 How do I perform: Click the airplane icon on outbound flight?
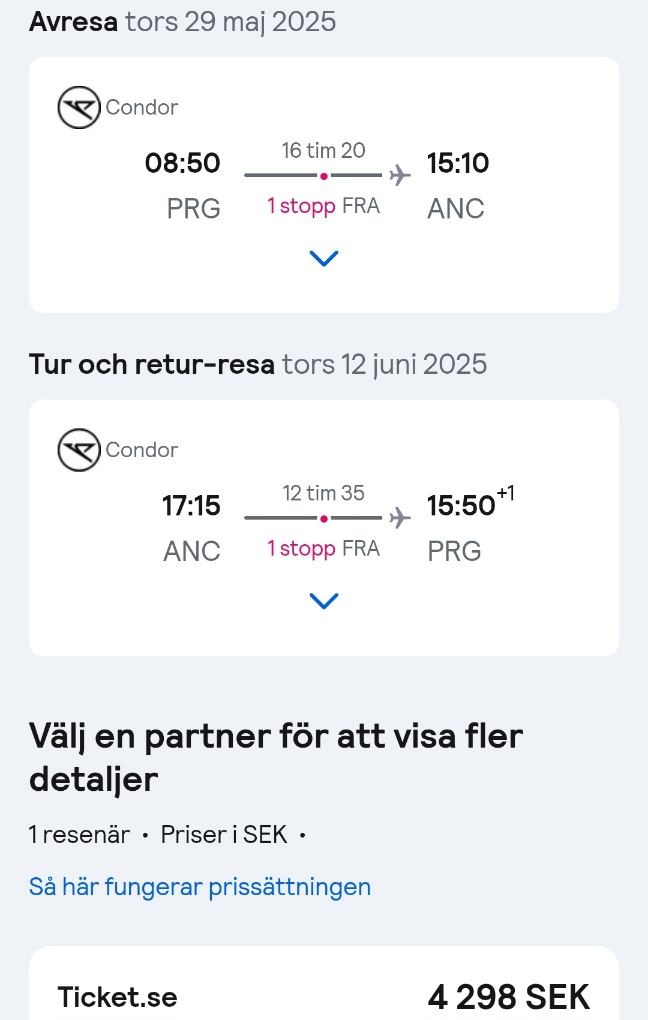point(399,175)
